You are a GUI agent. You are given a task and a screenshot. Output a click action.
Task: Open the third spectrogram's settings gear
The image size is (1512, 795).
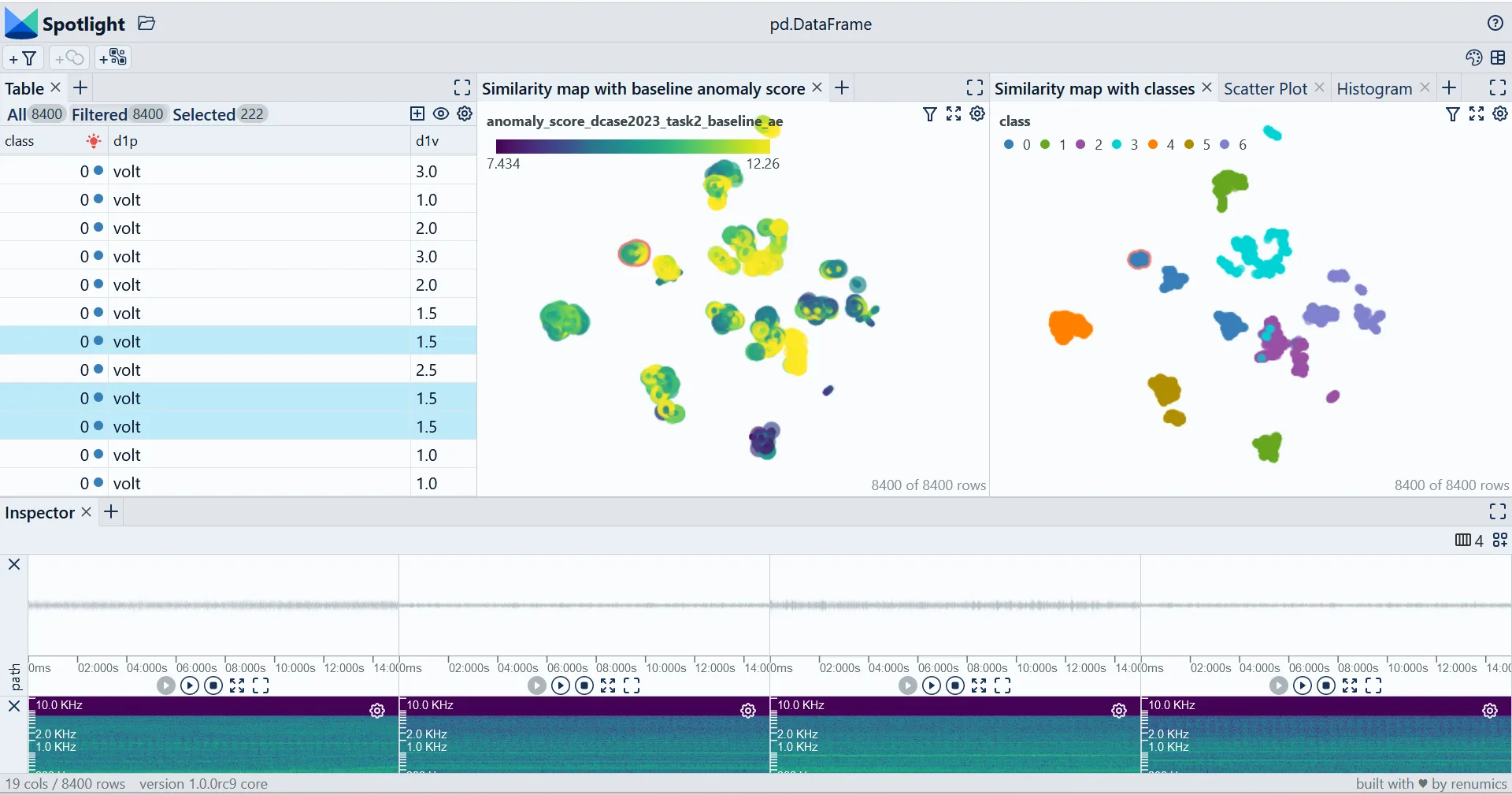[x=1119, y=711]
